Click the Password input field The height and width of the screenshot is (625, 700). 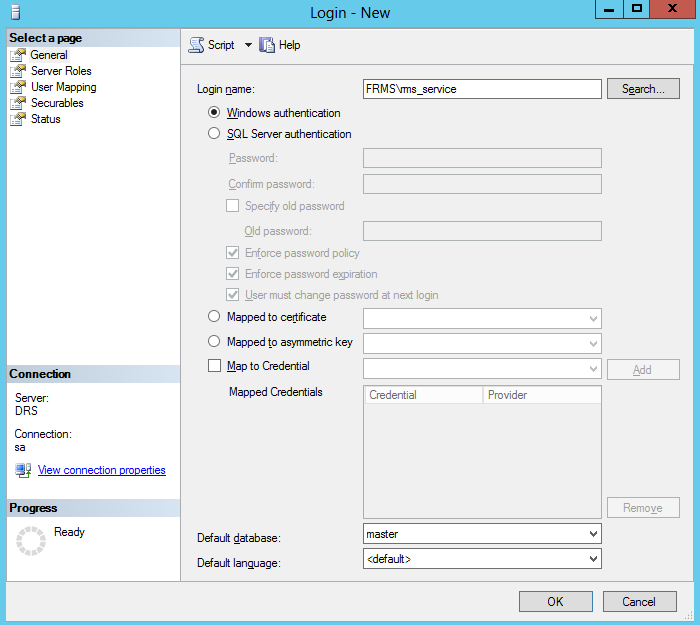pos(482,158)
